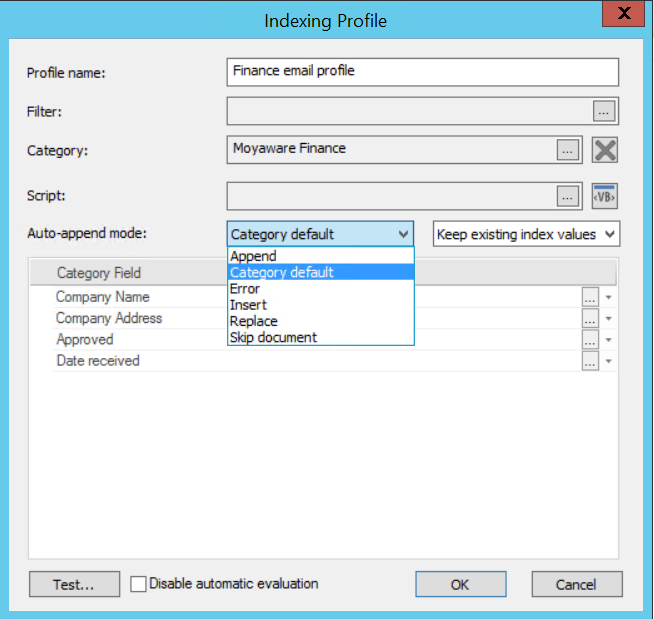Choose Error from the dropdown list

[x=321, y=288]
